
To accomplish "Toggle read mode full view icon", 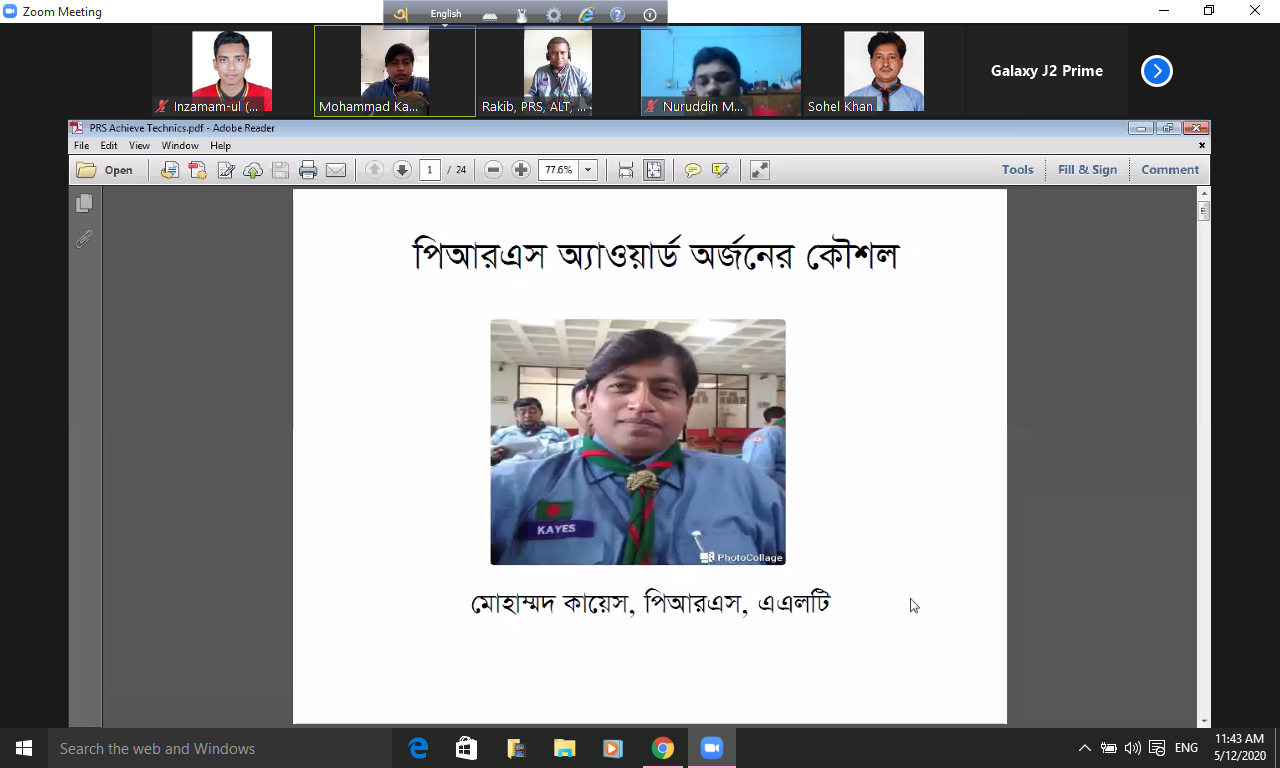I will point(760,170).
